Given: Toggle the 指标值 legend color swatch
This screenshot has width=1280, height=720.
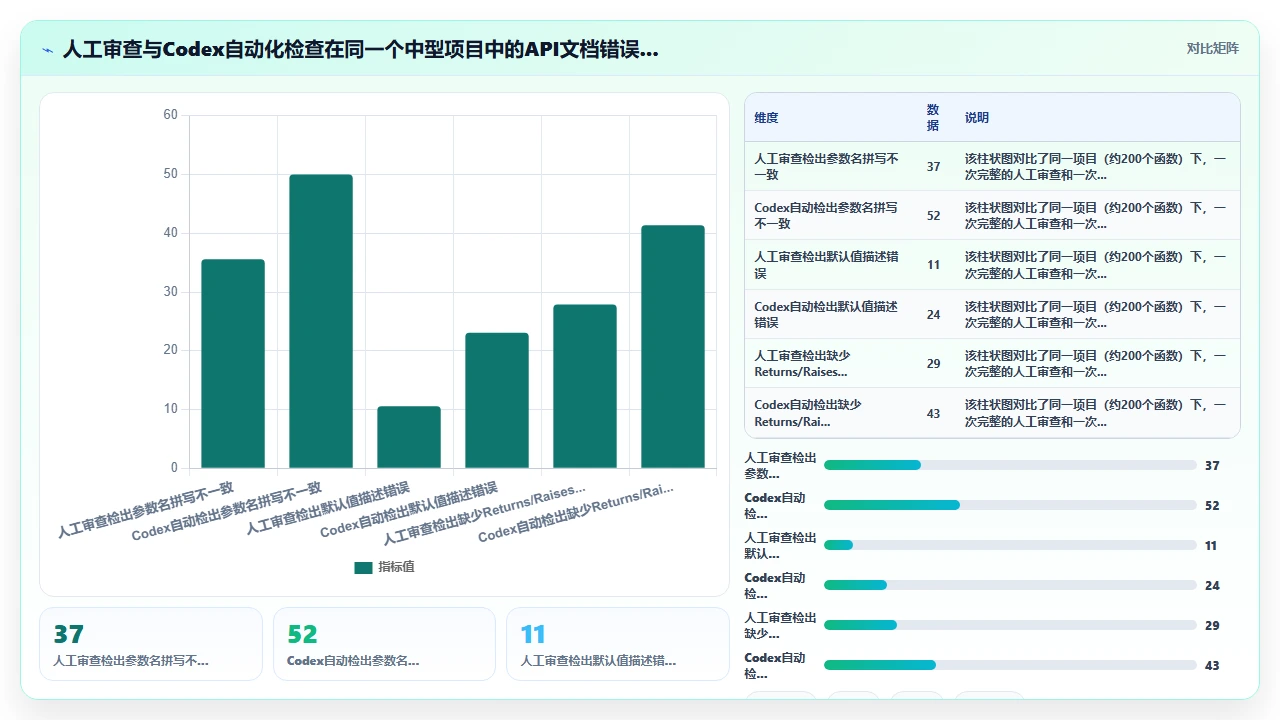Looking at the screenshot, I should [x=363, y=567].
